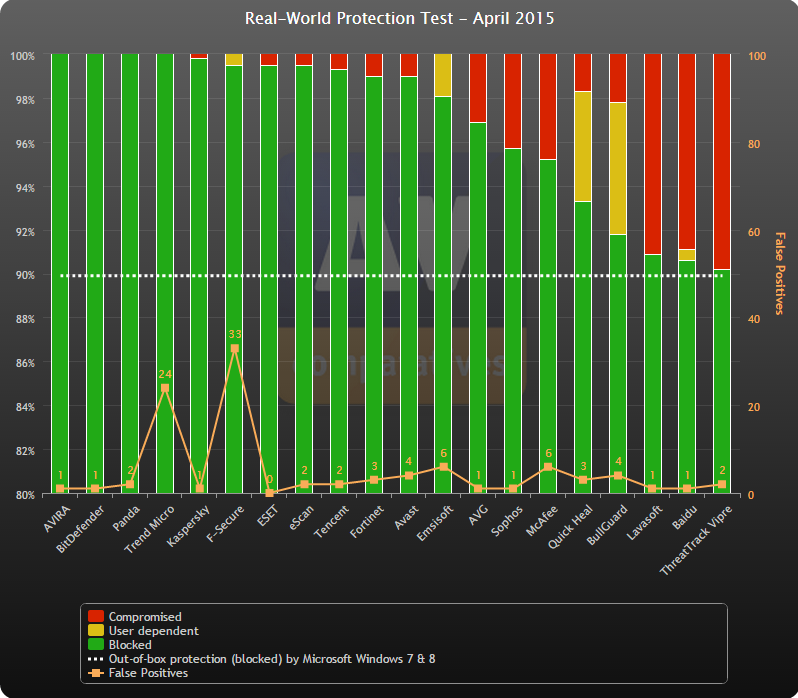Click the Avast axis label

[406, 517]
